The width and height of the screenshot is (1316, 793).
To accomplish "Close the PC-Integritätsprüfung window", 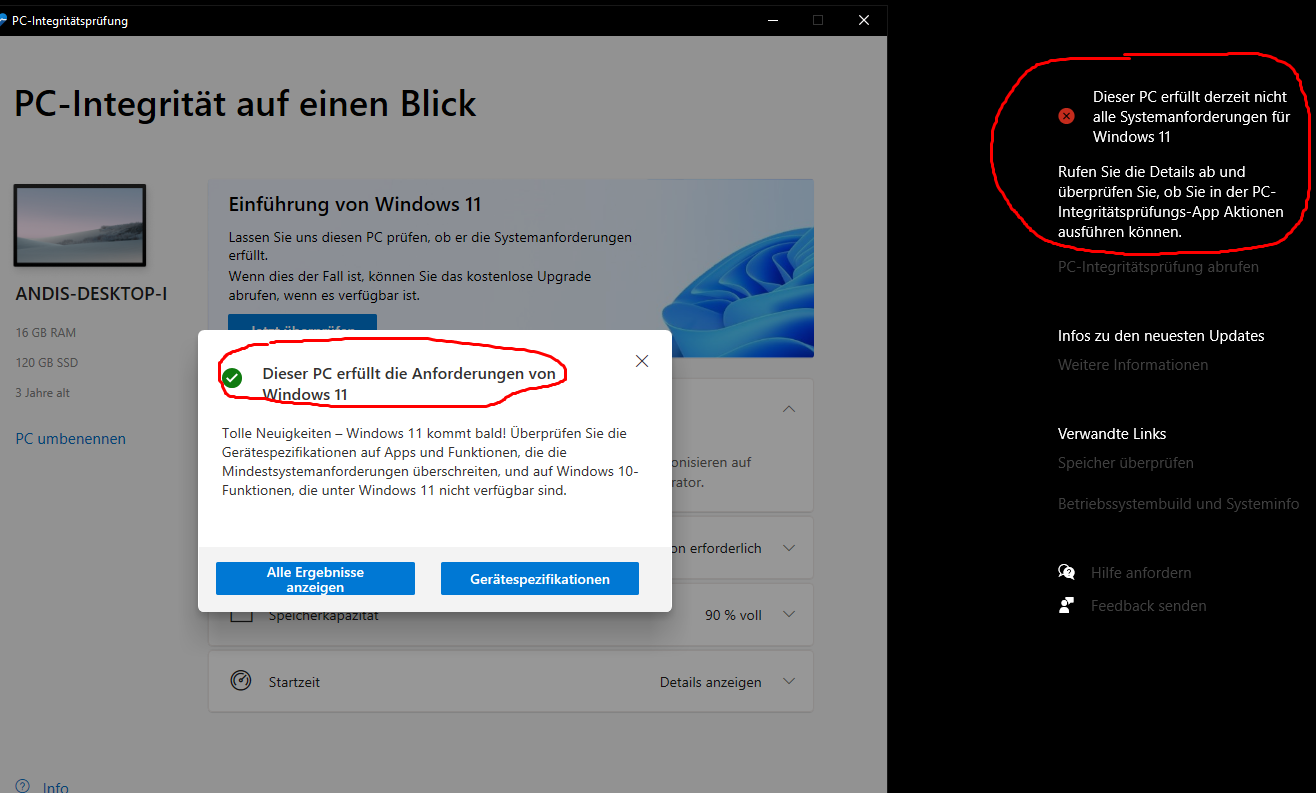I will (864, 20).
